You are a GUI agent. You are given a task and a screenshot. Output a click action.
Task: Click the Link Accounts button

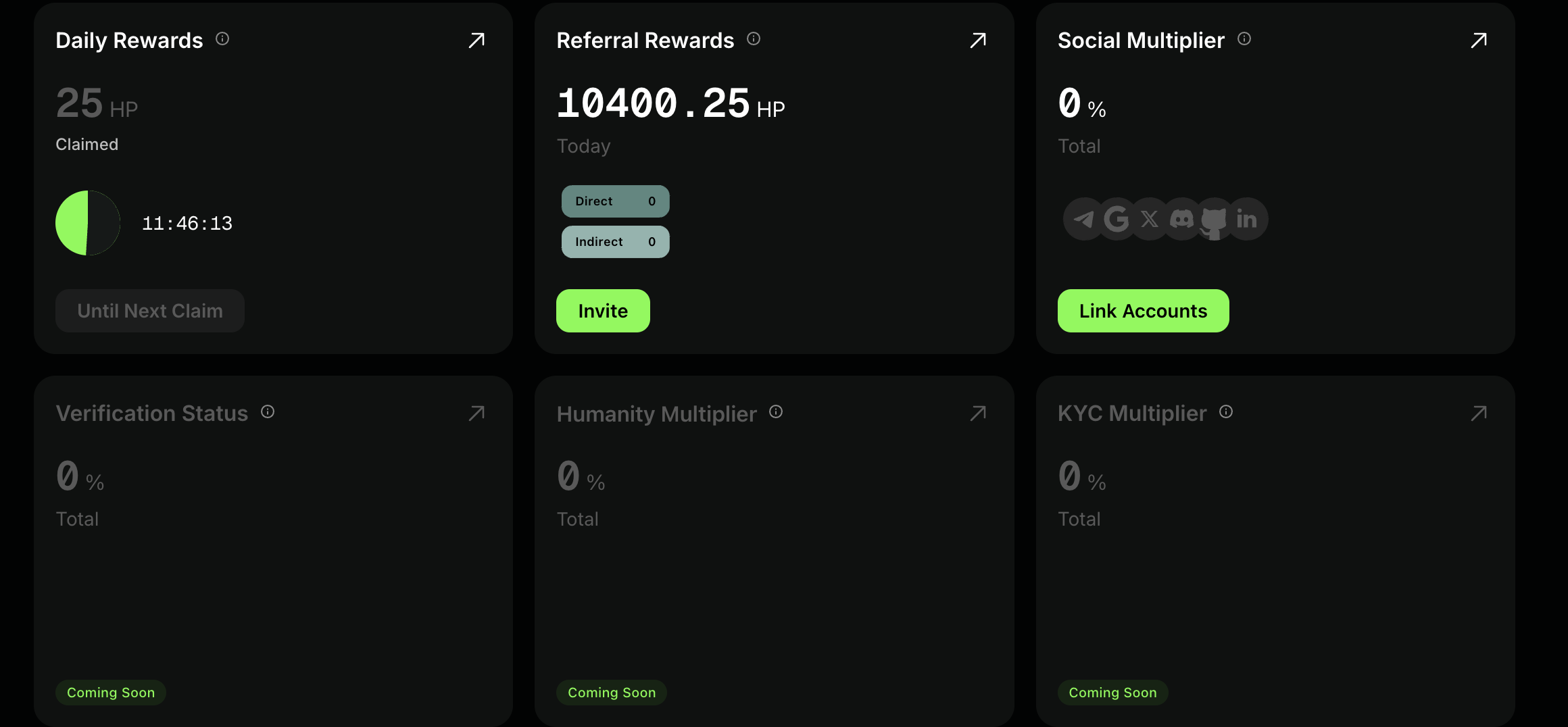click(x=1143, y=311)
